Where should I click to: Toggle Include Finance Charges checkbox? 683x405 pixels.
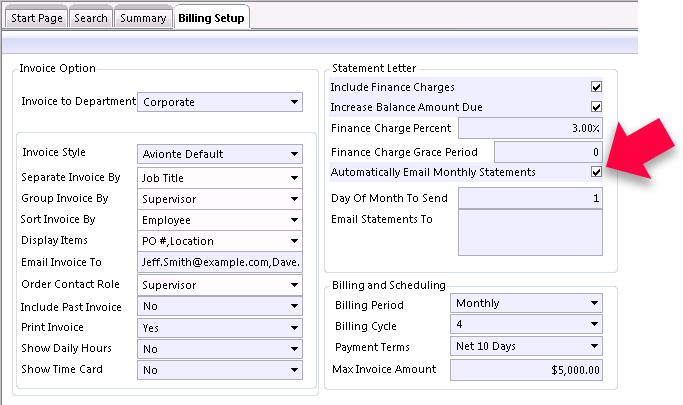(x=596, y=87)
